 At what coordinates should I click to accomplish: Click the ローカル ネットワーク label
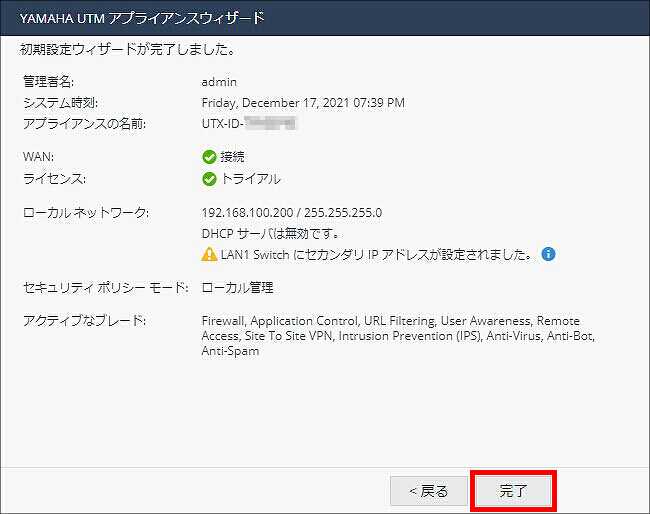coord(86,213)
